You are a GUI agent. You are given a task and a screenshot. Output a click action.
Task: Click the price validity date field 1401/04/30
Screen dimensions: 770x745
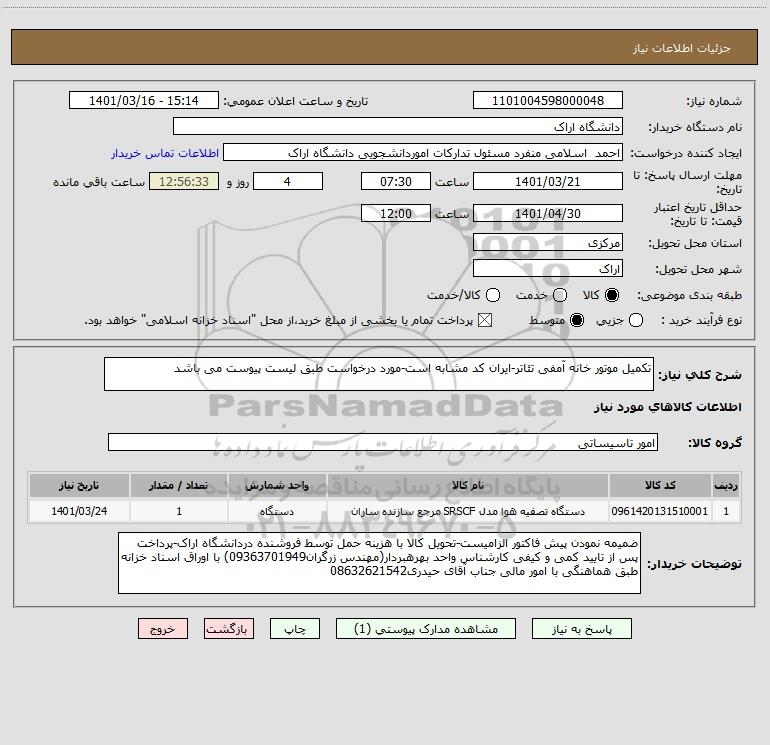tap(548, 214)
